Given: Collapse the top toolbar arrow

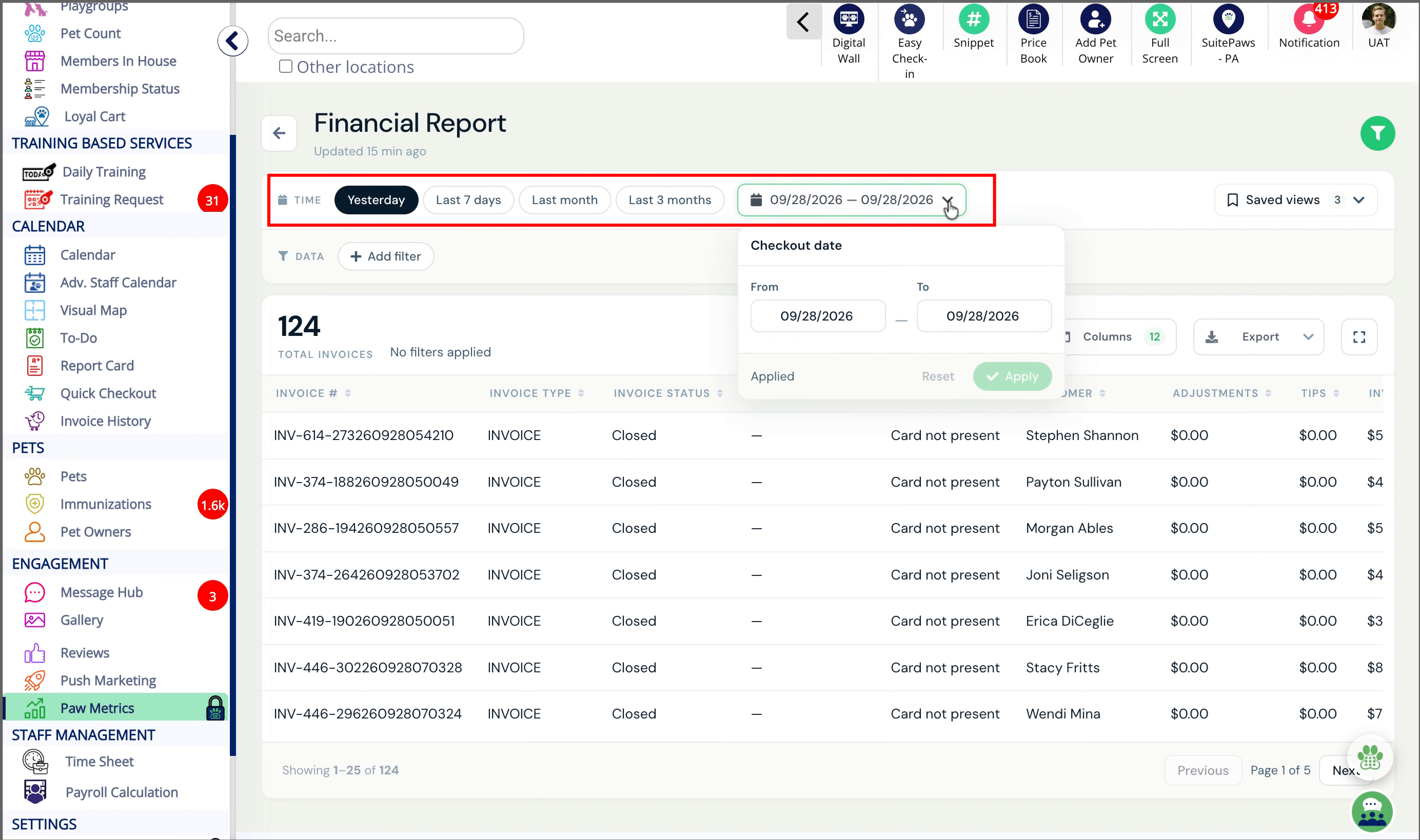Looking at the screenshot, I should tap(803, 22).
